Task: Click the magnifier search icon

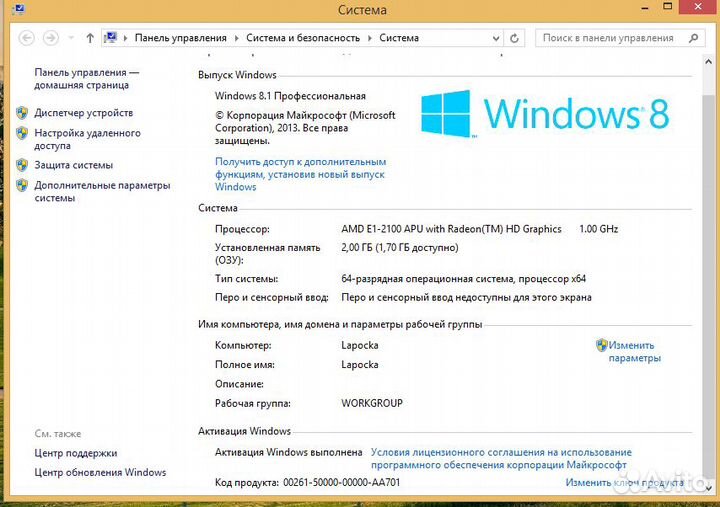Action: click(x=694, y=38)
